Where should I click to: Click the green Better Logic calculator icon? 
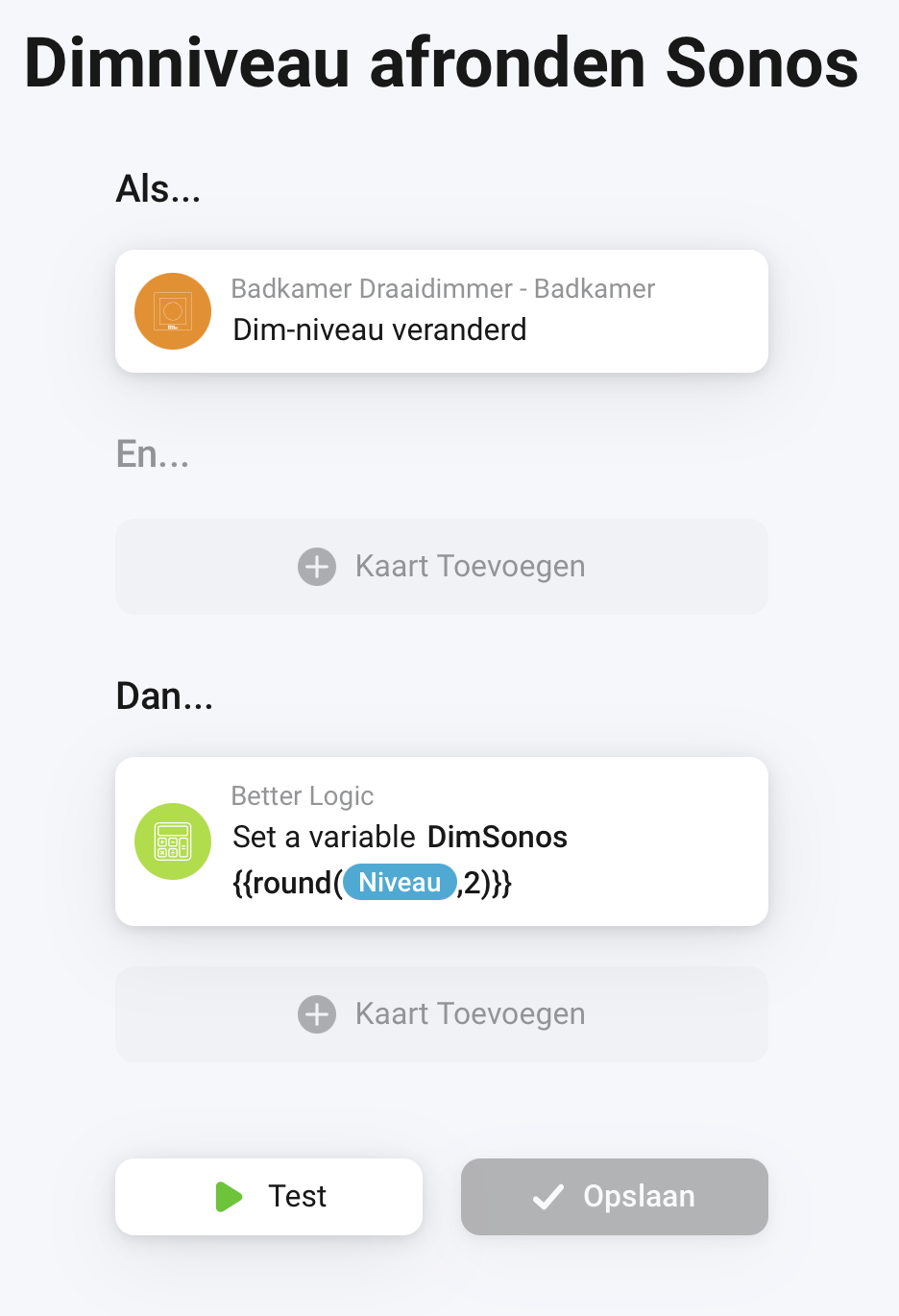coord(173,841)
